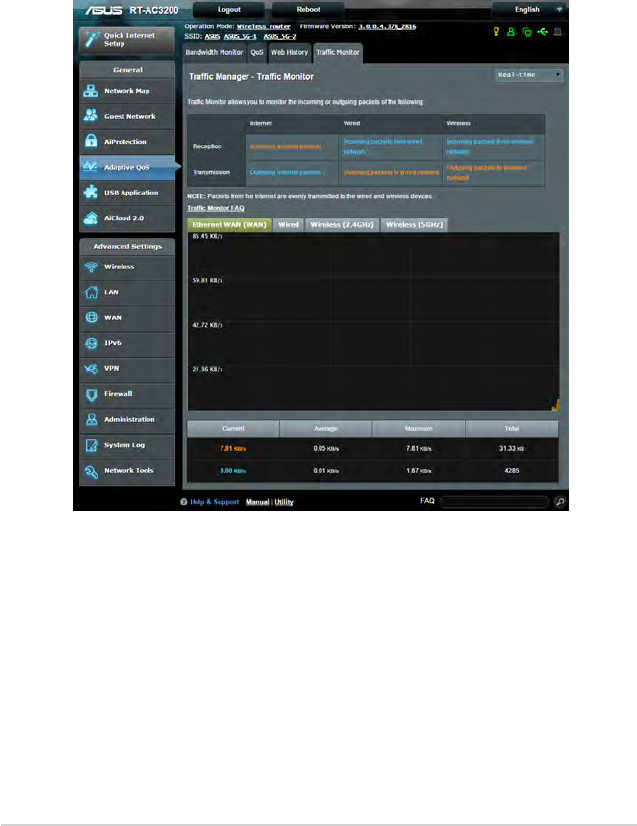Open Firewall settings
Screen dimensions: 637x826
point(126,394)
